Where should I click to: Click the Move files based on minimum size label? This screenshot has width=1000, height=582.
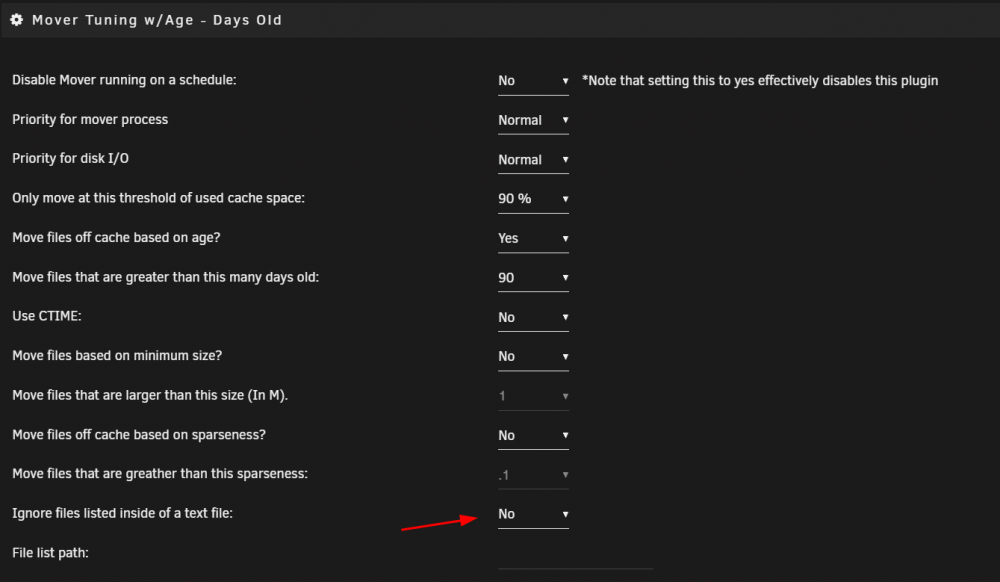(x=117, y=356)
